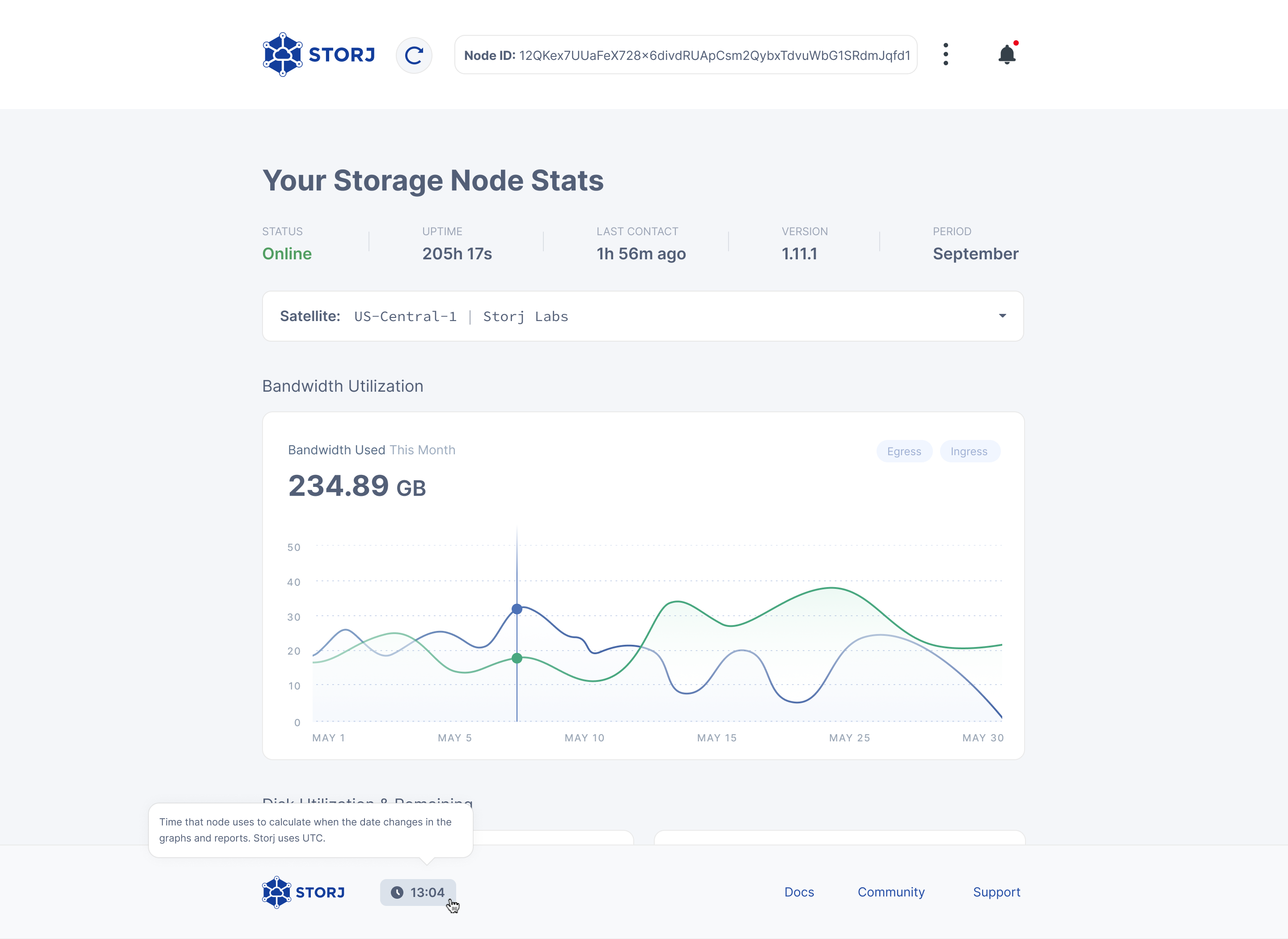Click the Node ID field
This screenshot has width=1288, height=939.
[686, 55]
